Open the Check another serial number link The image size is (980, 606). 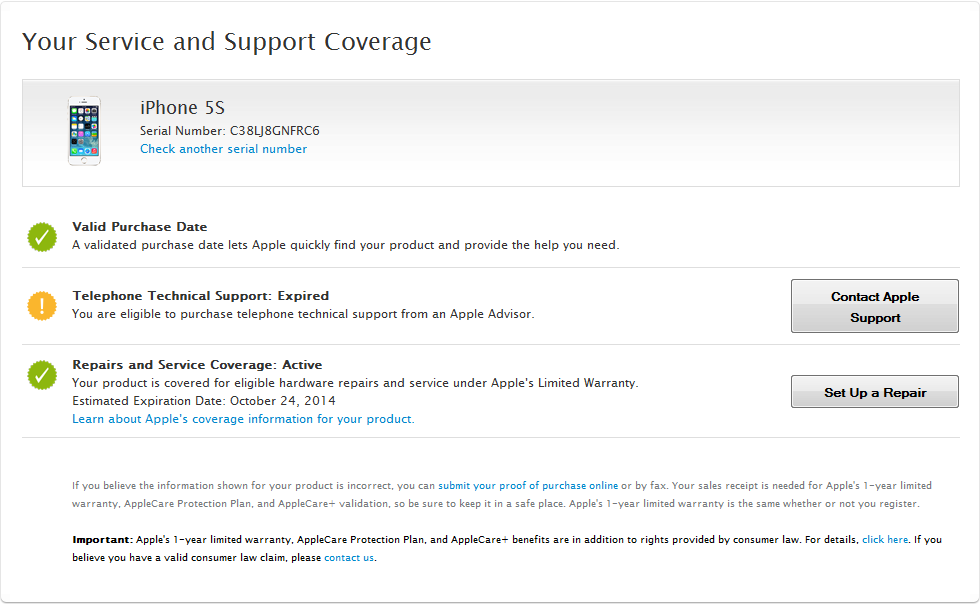coord(223,149)
